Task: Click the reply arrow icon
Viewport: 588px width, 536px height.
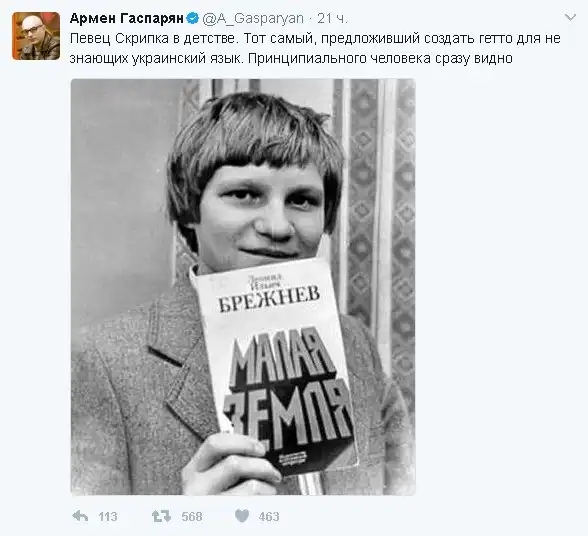Action: [x=80, y=516]
